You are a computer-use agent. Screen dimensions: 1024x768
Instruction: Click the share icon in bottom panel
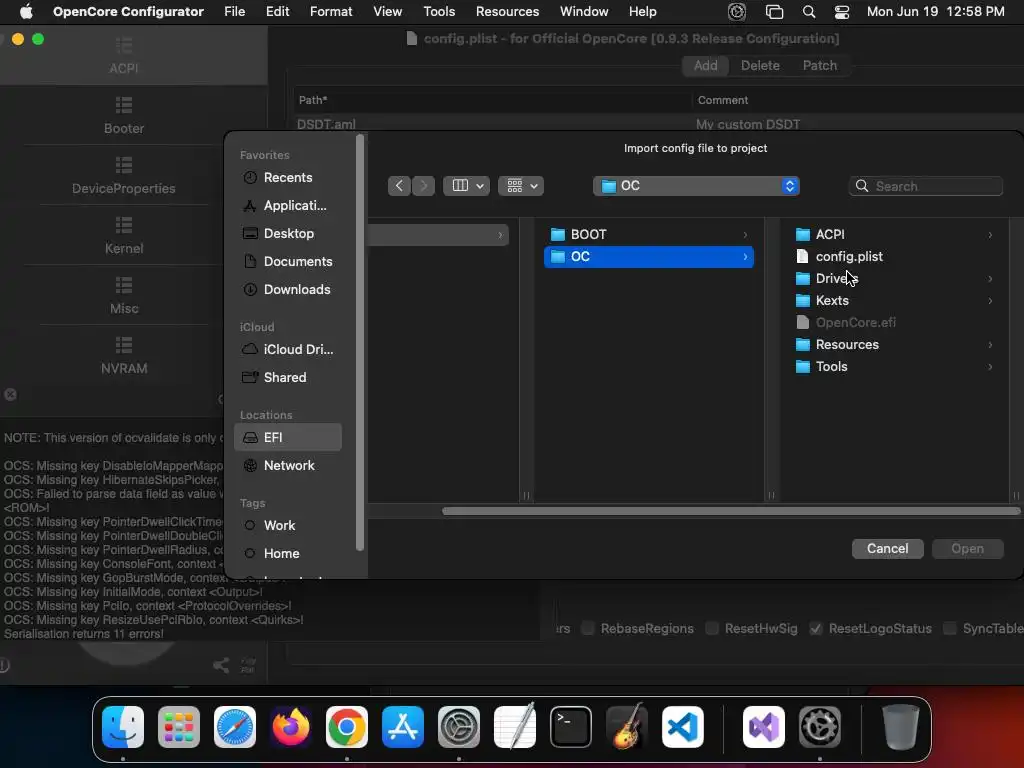(x=221, y=665)
